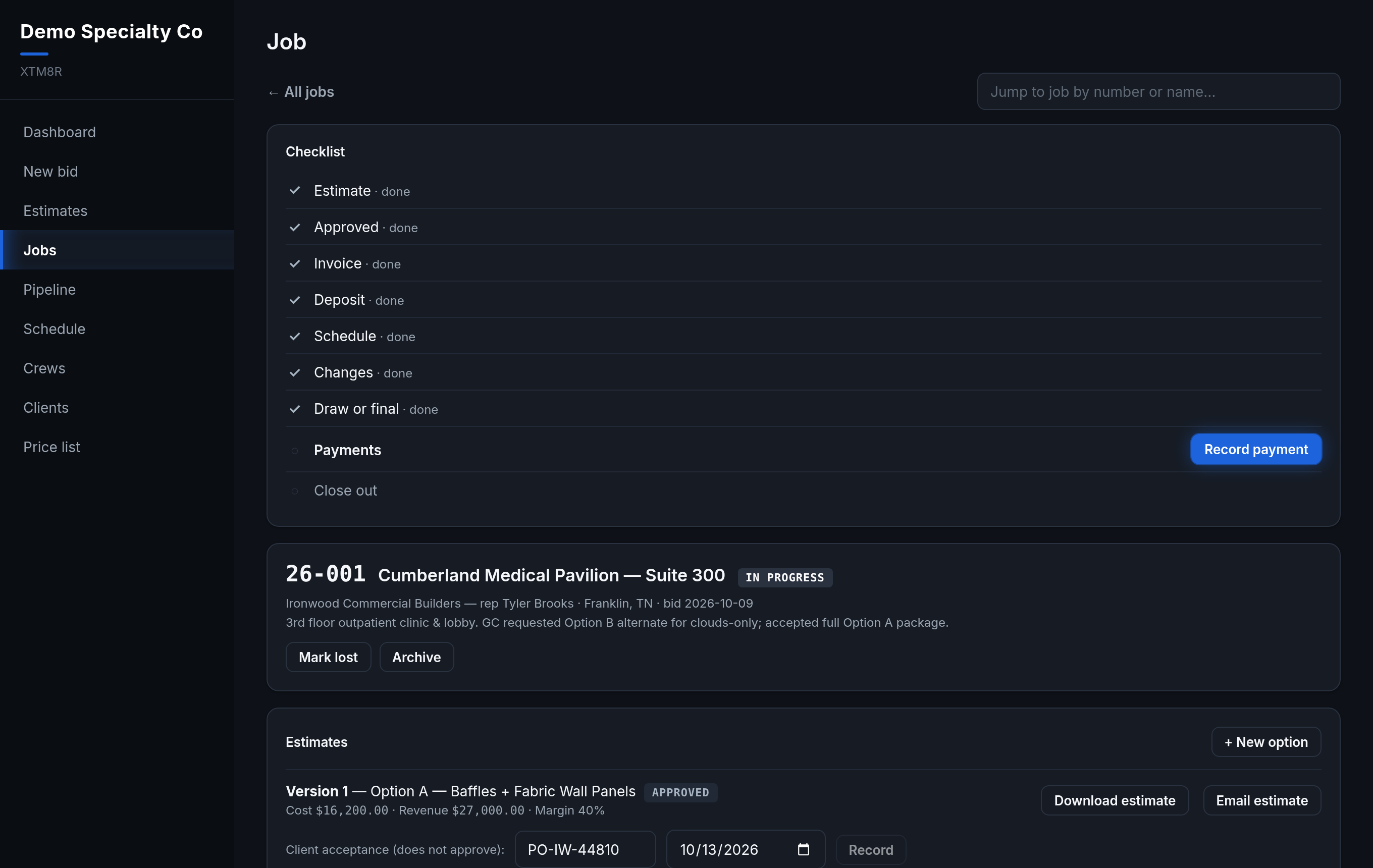Click the job number 26-001

coord(326,574)
